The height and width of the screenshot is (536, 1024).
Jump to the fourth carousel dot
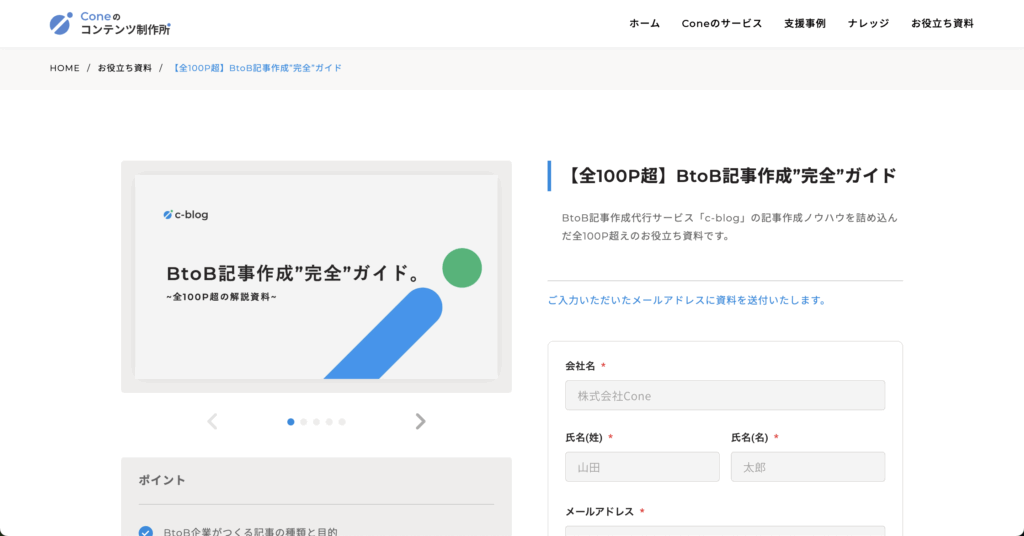(329, 422)
